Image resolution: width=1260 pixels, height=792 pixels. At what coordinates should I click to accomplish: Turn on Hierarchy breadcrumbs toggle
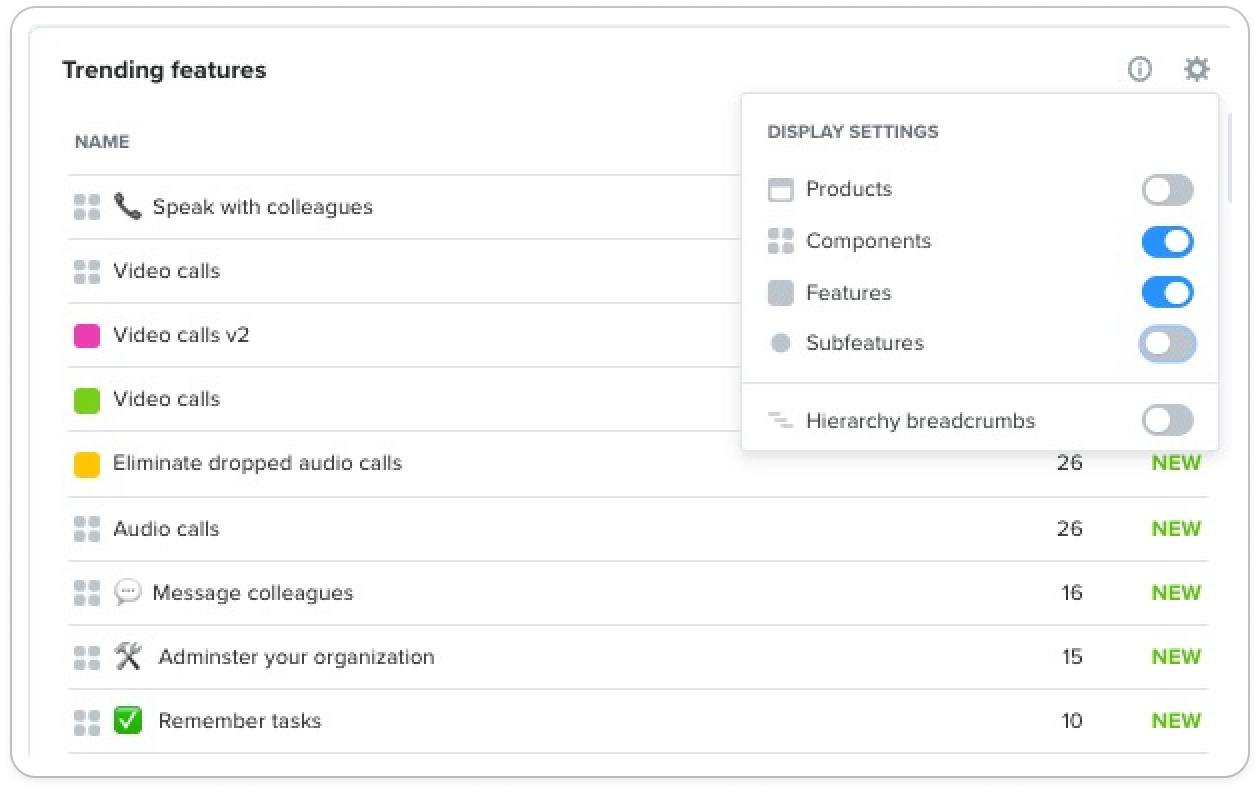tap(1168, 420)
